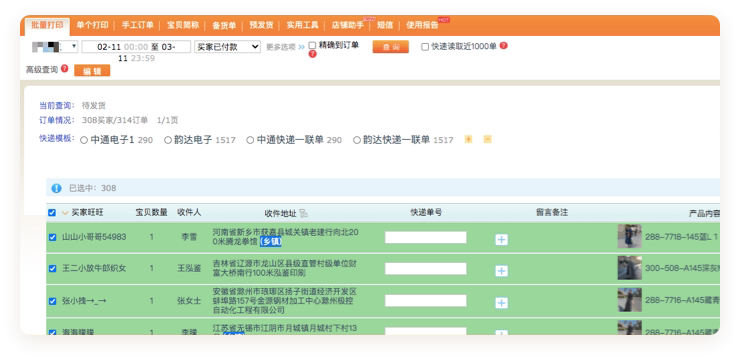Click the 宝贝数量 column header
The image size is (740, 360).
[151, 213]
